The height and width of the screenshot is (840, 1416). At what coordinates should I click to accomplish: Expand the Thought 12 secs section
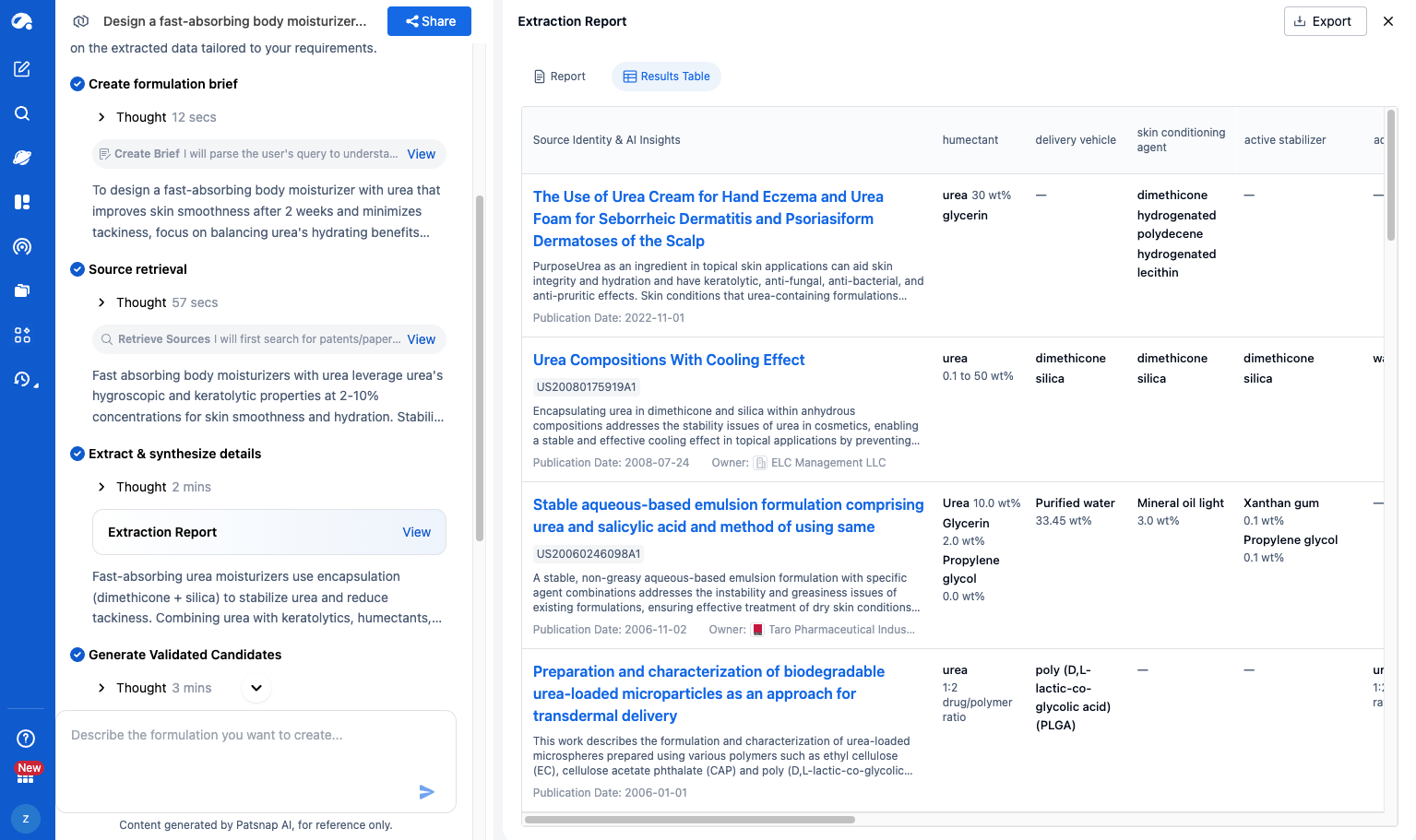tap(101, 117)
